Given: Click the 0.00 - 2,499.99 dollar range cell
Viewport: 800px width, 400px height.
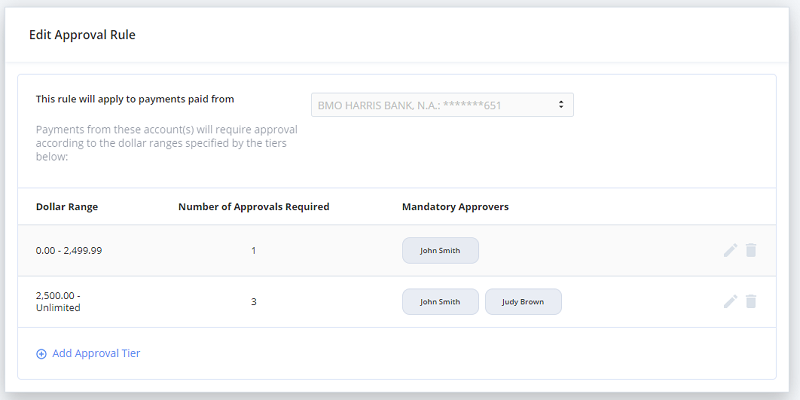Looking at the screenshot, I should click(69, 251).
